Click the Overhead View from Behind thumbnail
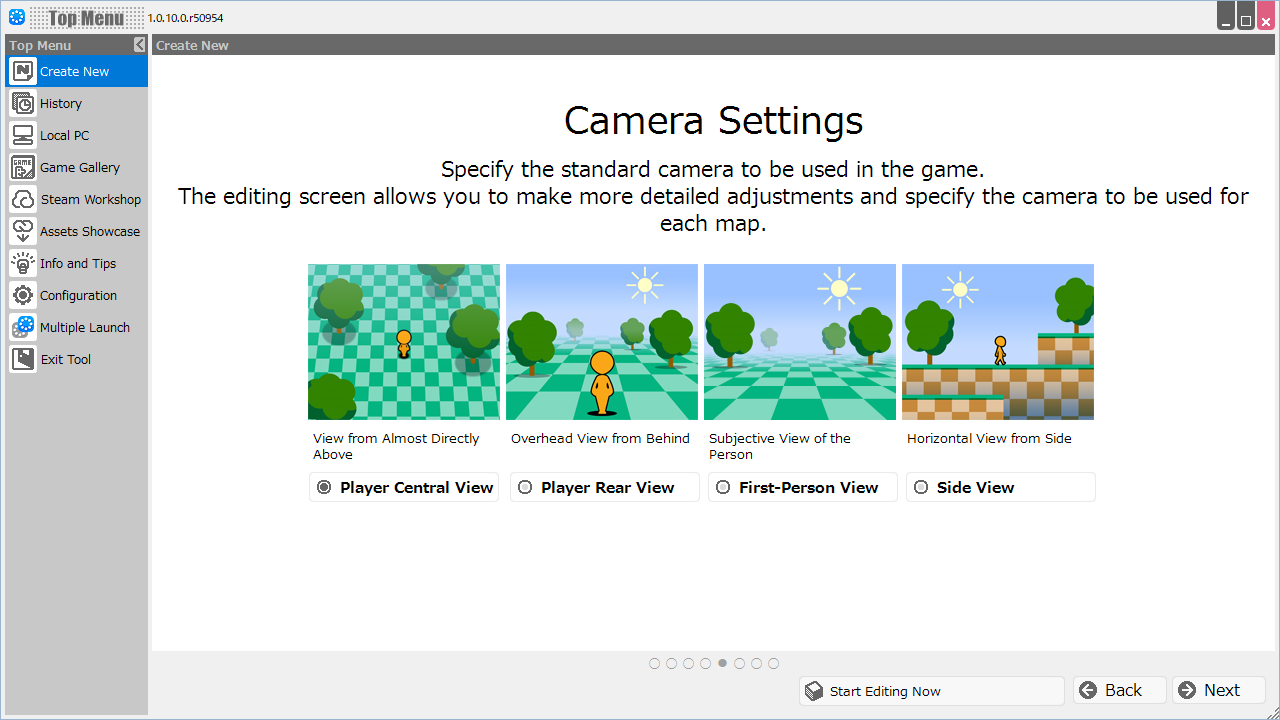 click(x=601, y=341)
